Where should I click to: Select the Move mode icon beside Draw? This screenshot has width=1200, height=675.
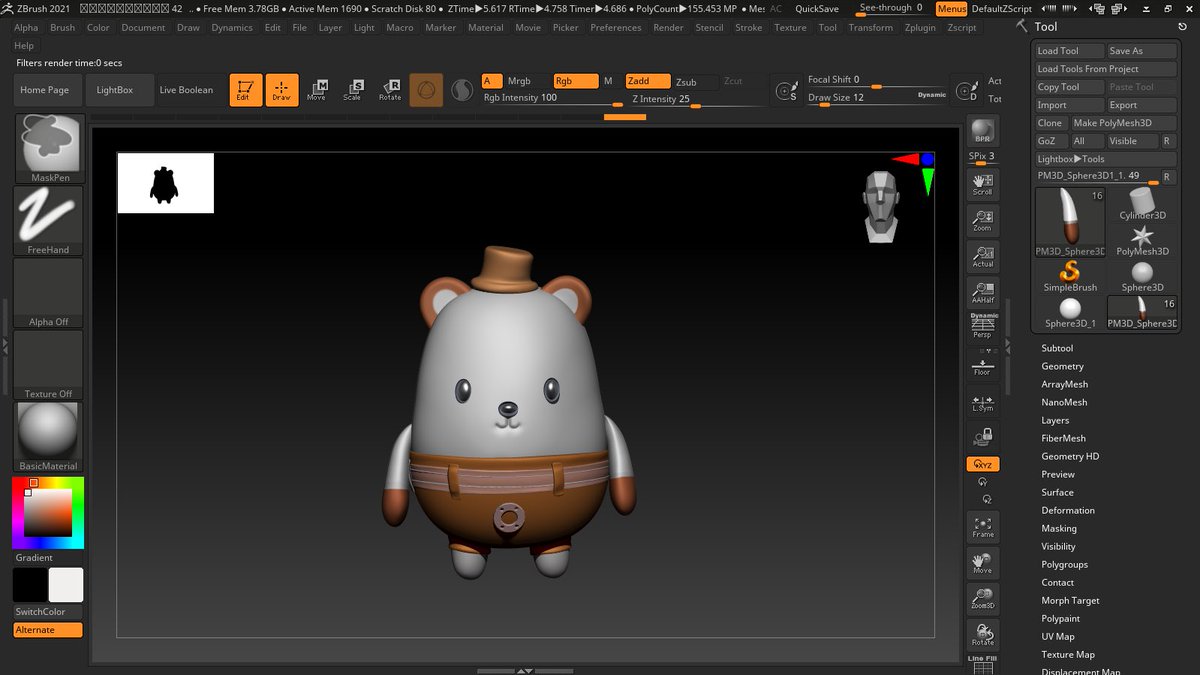[316, 90]
